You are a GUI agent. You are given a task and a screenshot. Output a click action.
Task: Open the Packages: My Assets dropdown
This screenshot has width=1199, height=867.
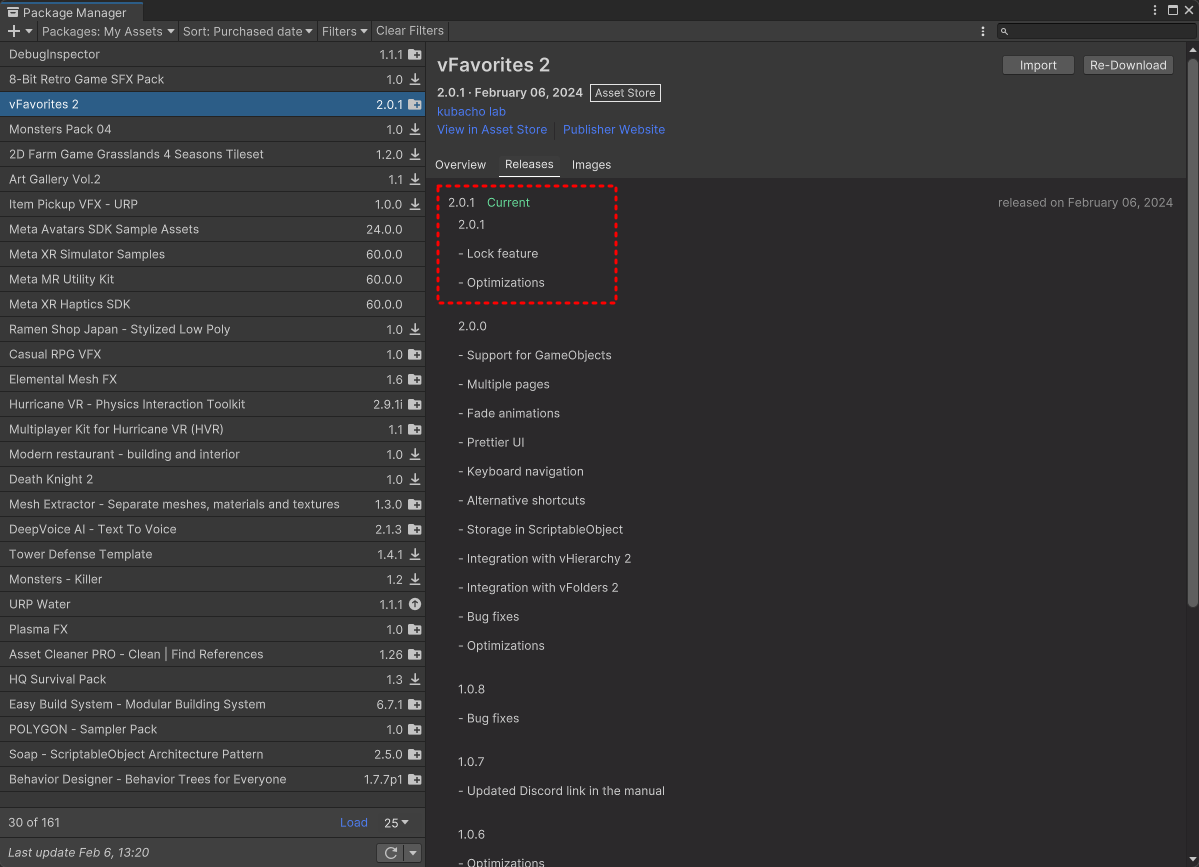point(108,31)
